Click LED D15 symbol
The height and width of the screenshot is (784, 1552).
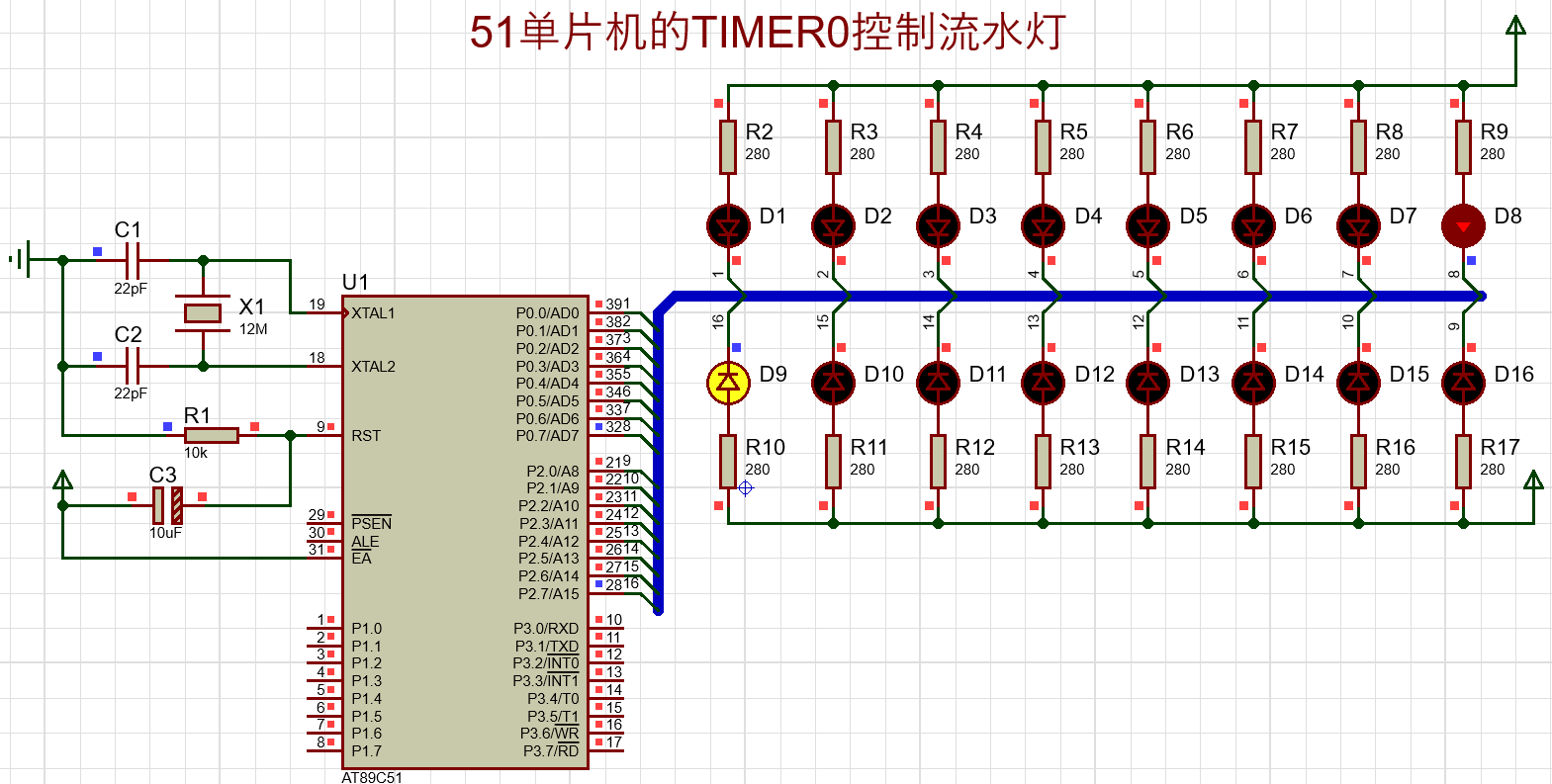(x=1358, y=383)
